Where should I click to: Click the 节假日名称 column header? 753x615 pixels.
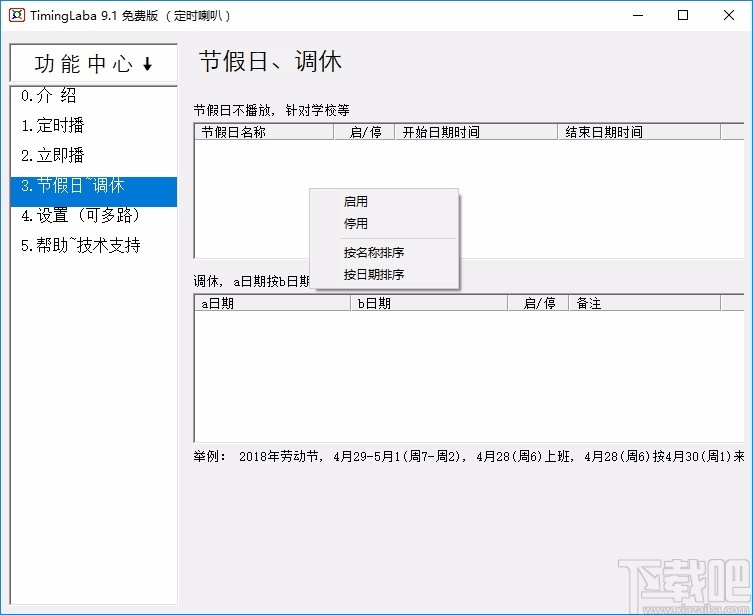tap(264, 132)
